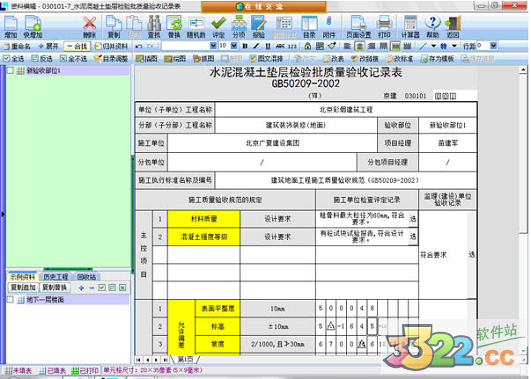The image size is (531, 379).
Task: Click the 合拢 (Collapse) tree button
Action: (x=77, y=46)
